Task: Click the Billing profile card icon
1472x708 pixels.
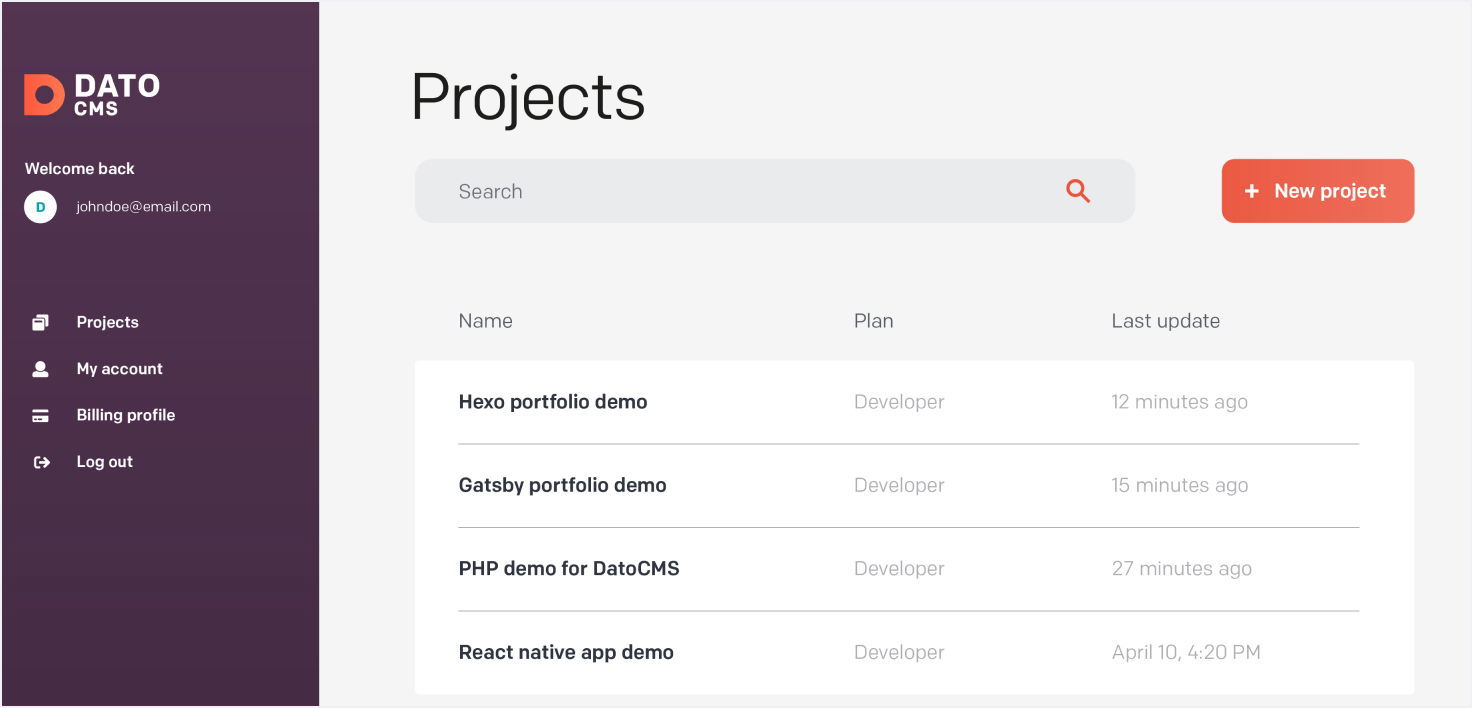Action: (x=41, y=416)
